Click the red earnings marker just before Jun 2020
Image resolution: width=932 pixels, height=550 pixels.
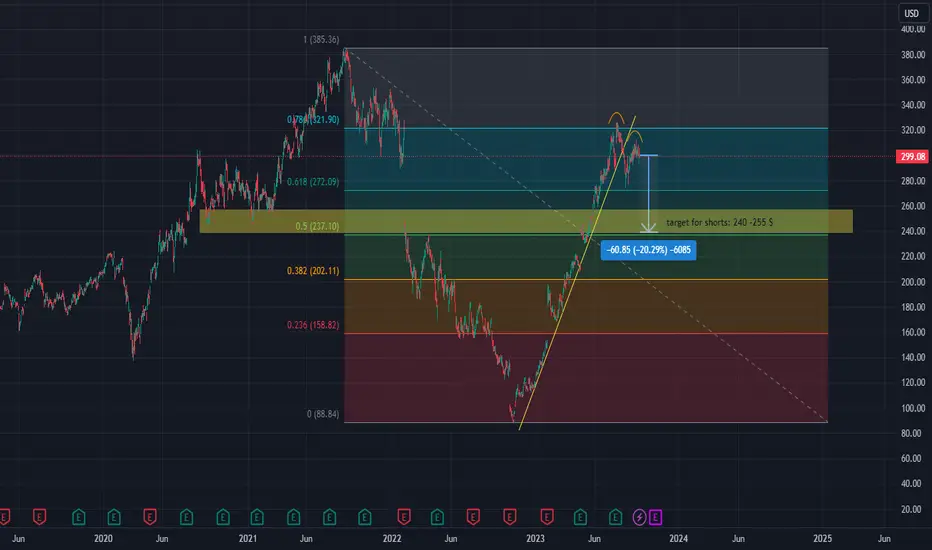(x=150, y=517)
